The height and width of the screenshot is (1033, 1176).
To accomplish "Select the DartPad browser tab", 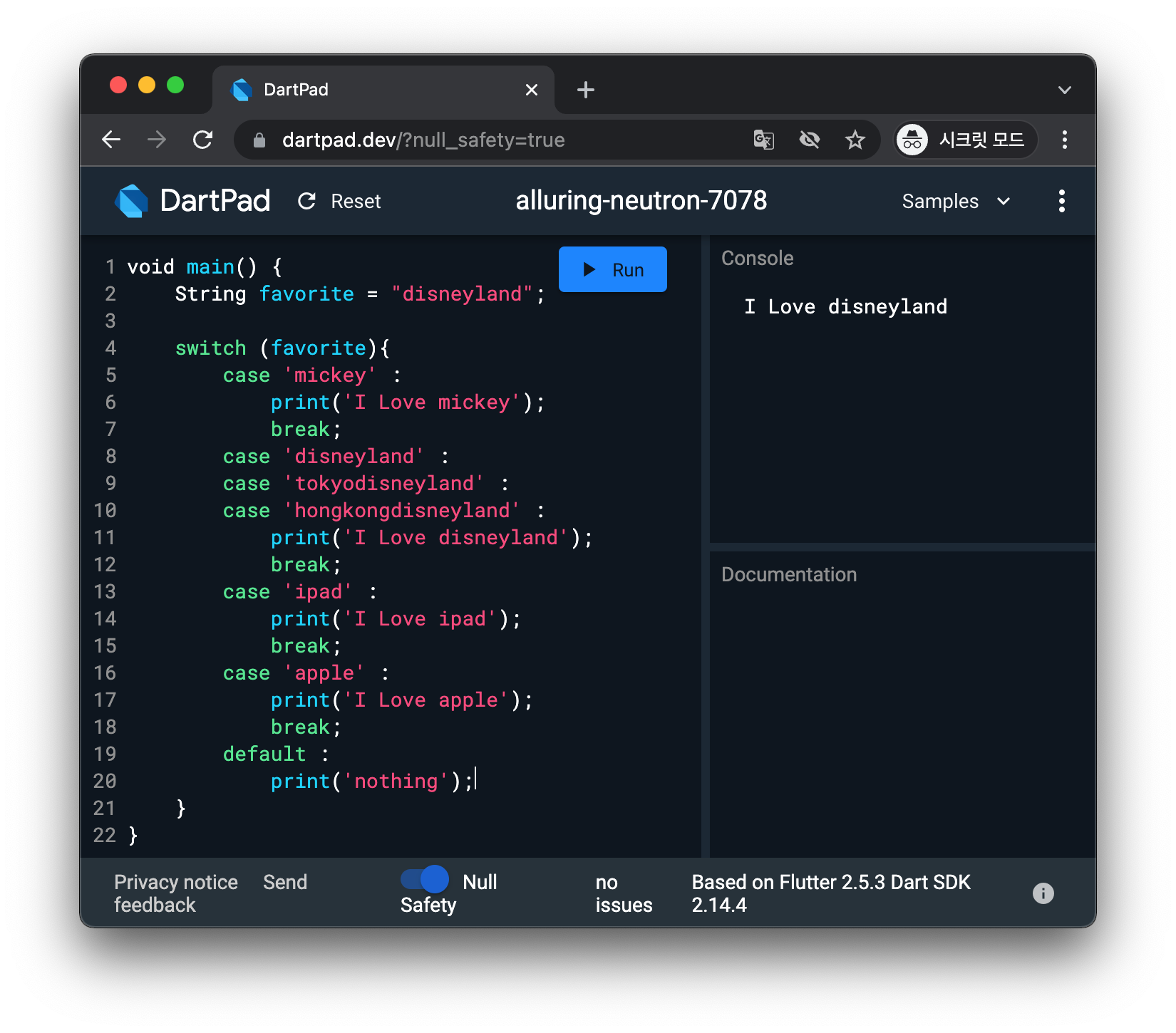I will [383, 90].
